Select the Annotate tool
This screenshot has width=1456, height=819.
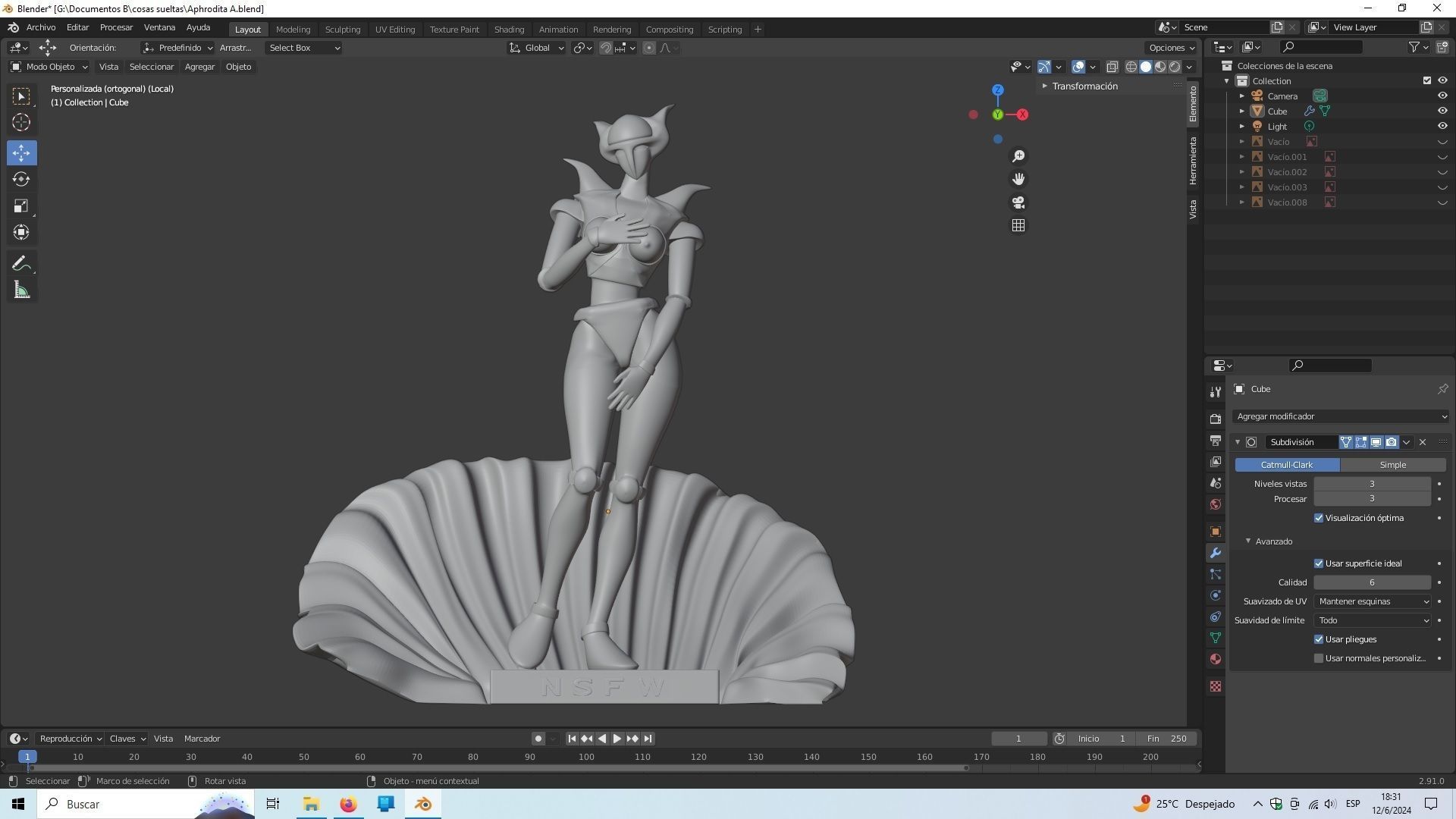click(21, 264)
